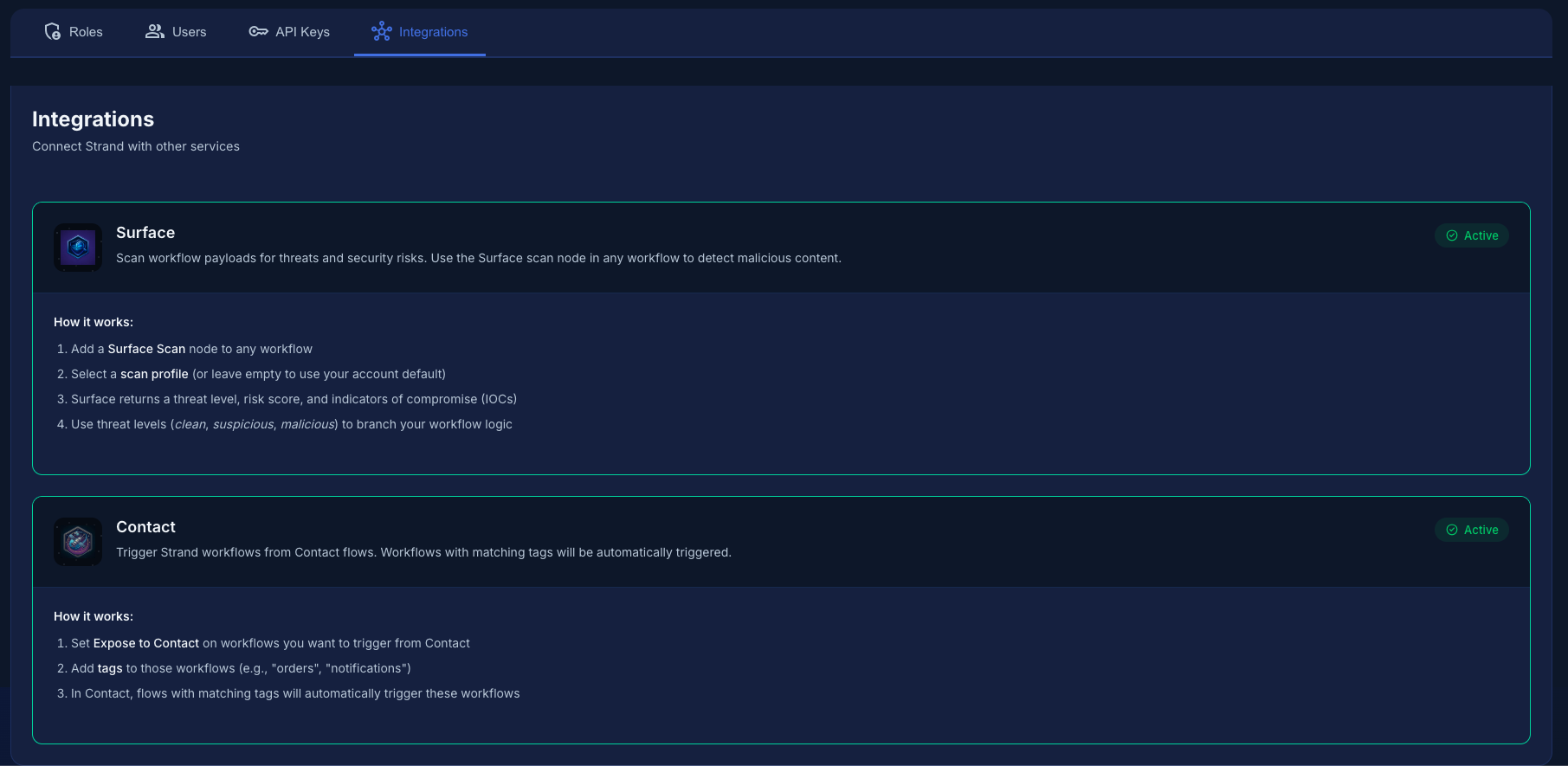Click step about flows with matching tags
The width and height of the screenshot is (1568, 766).
(x=295, y=693)
